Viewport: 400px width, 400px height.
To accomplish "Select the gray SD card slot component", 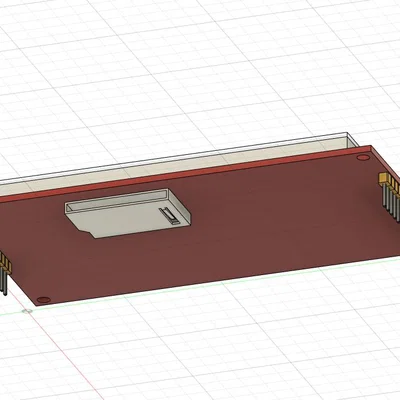I will [128, 213].
